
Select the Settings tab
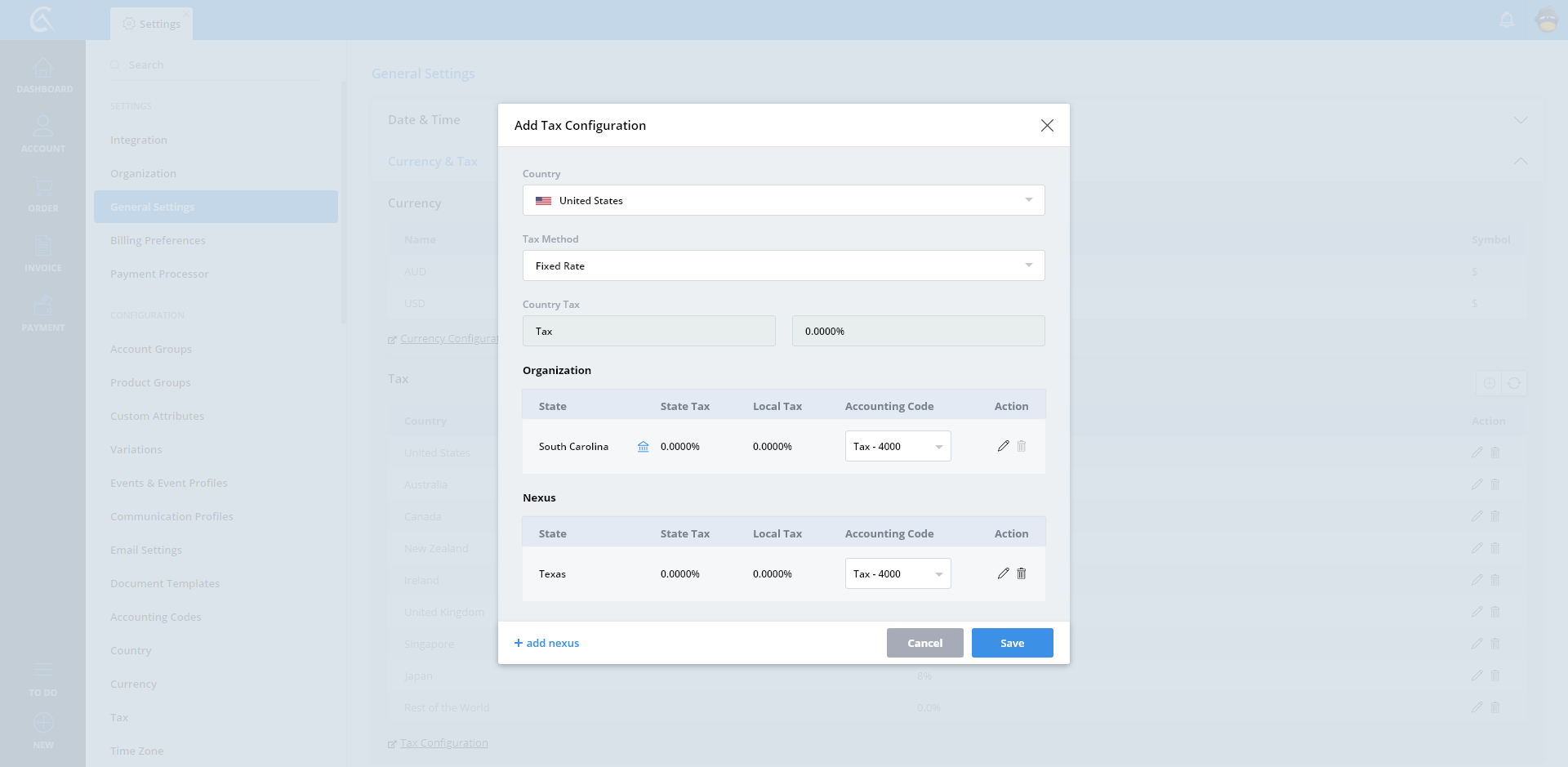[152, 24]
